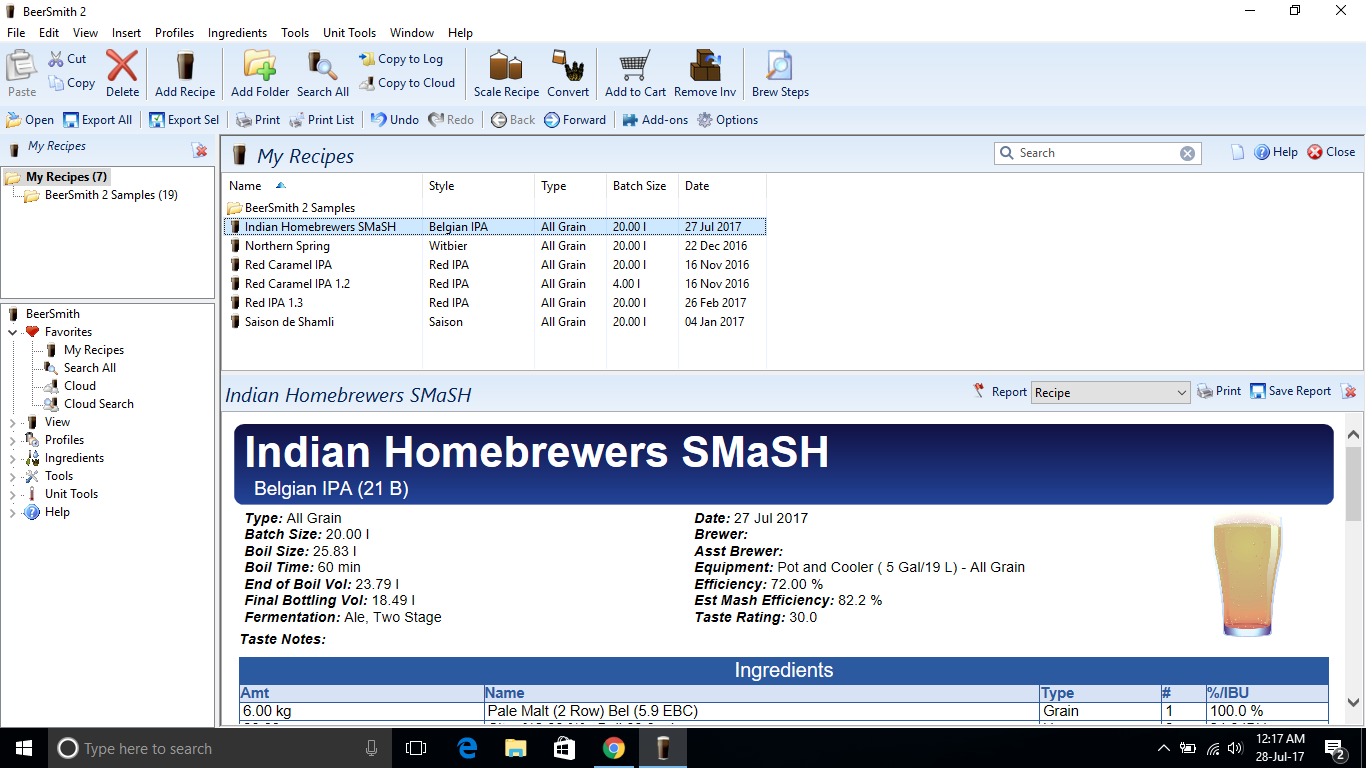Click in the Search field
1366x768 pixels.
(1097, 153)
